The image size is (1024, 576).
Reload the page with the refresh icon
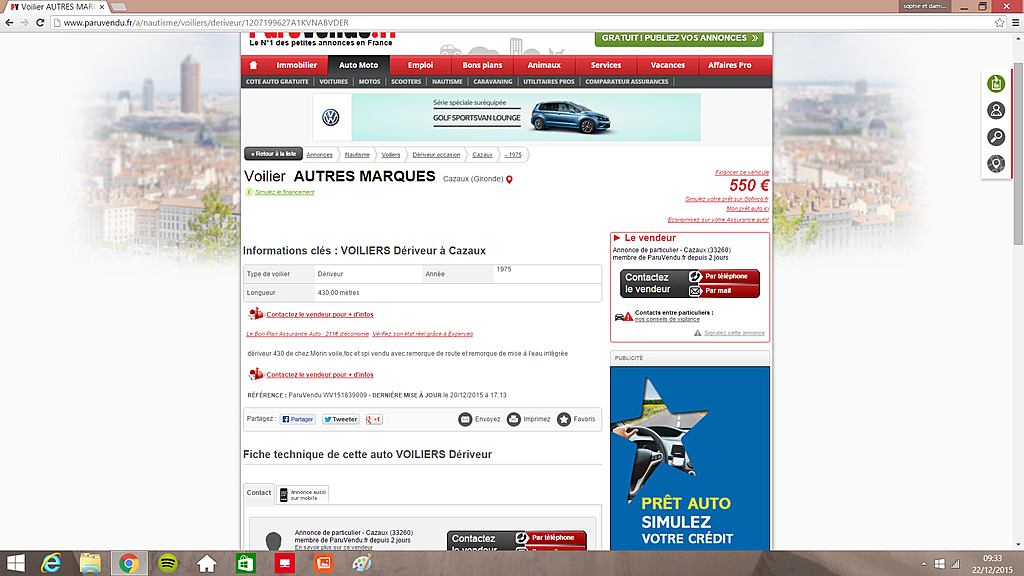pos(40,23)
